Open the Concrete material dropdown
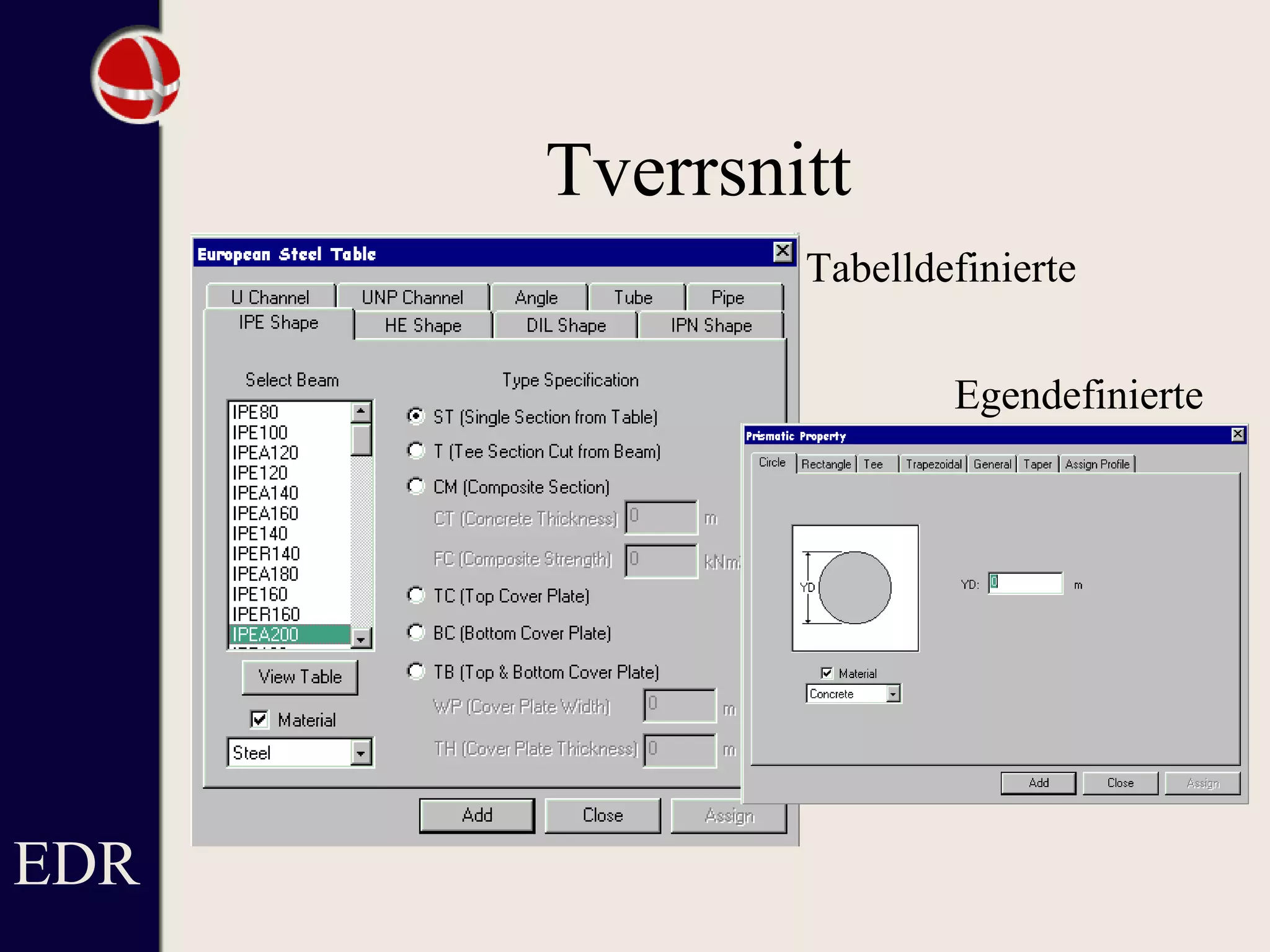The width and height of the screenshot is (1270, 952). [893, 694]
